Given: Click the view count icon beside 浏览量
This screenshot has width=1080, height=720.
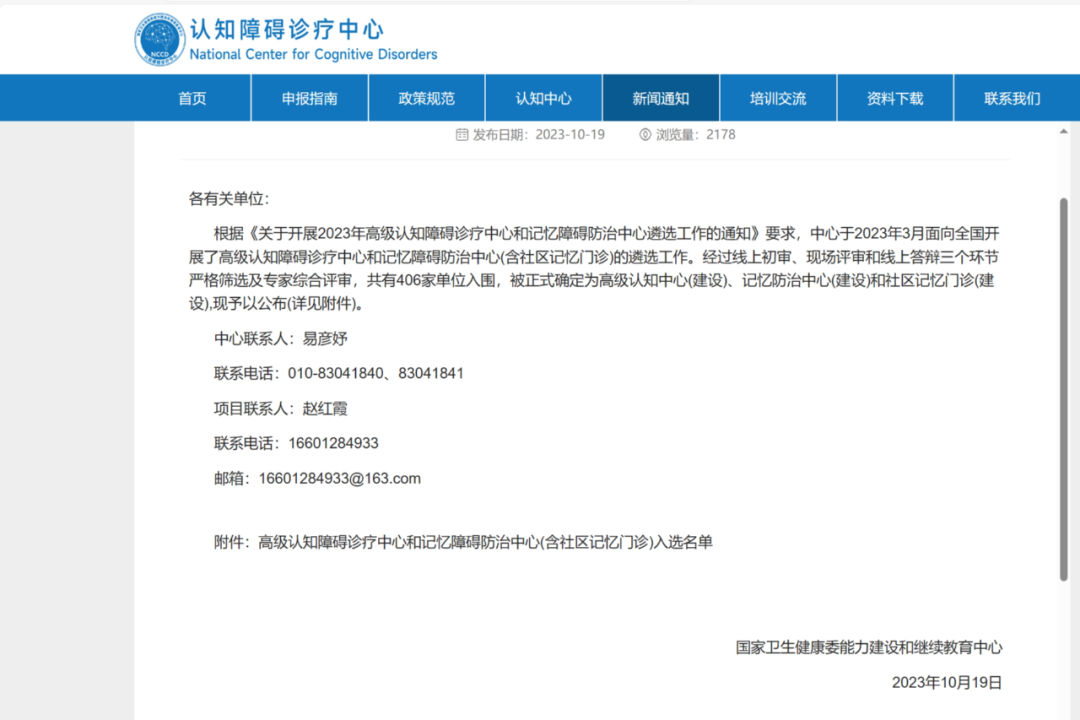Looking at the screenshot, I should click(645, 134).
